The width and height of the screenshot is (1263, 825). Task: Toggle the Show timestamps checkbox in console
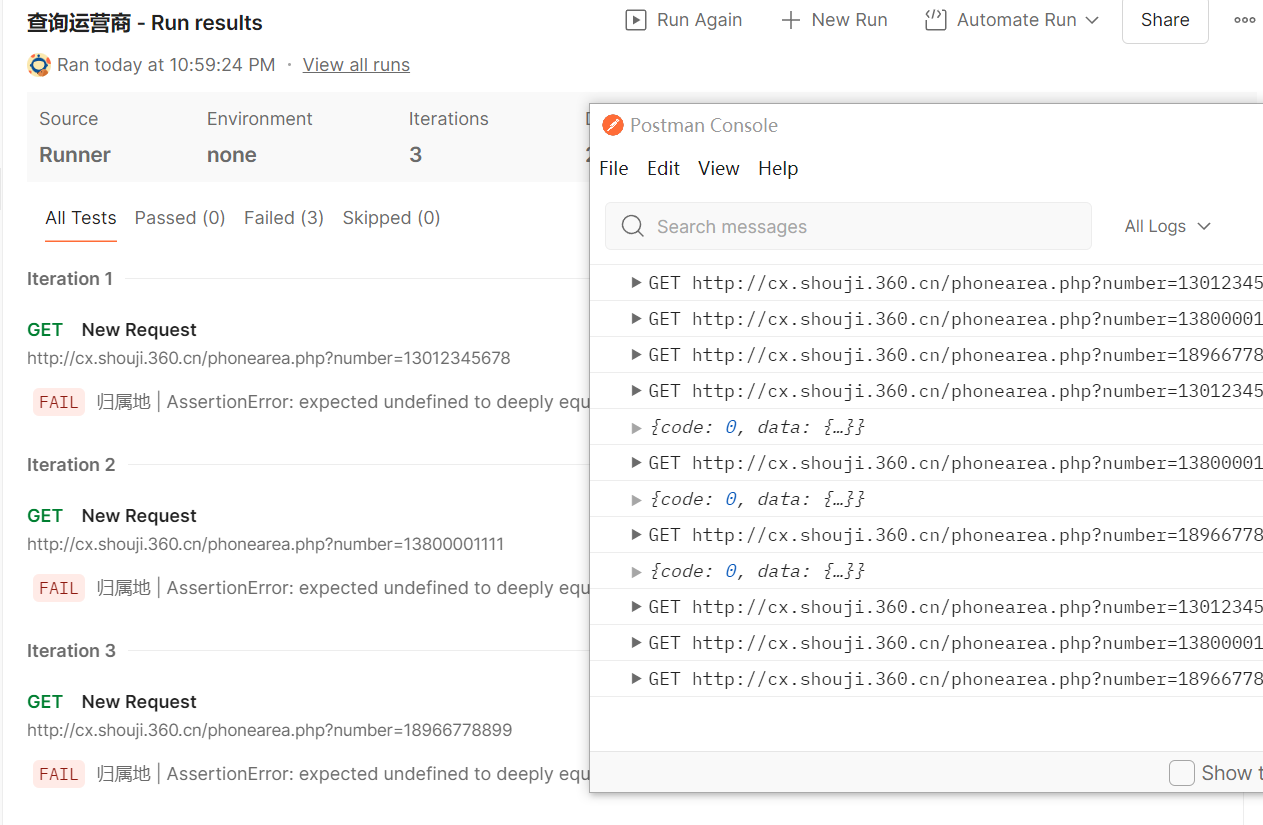point(1182,773)
